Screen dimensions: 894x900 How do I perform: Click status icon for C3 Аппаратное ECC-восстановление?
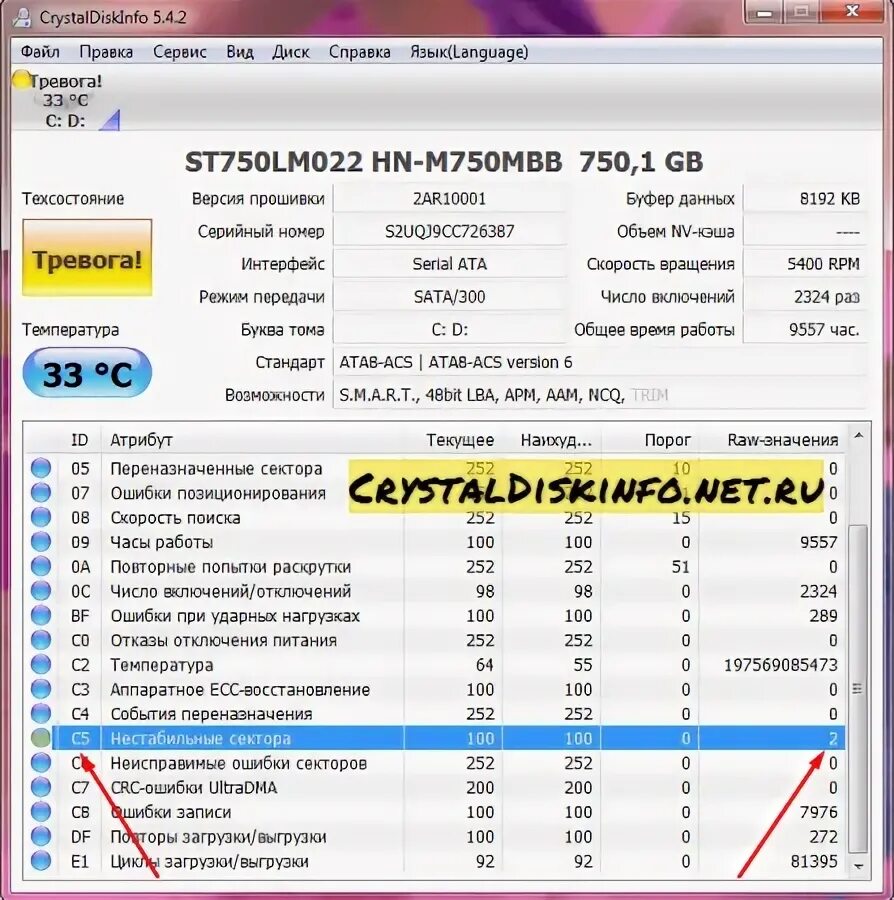41,689
